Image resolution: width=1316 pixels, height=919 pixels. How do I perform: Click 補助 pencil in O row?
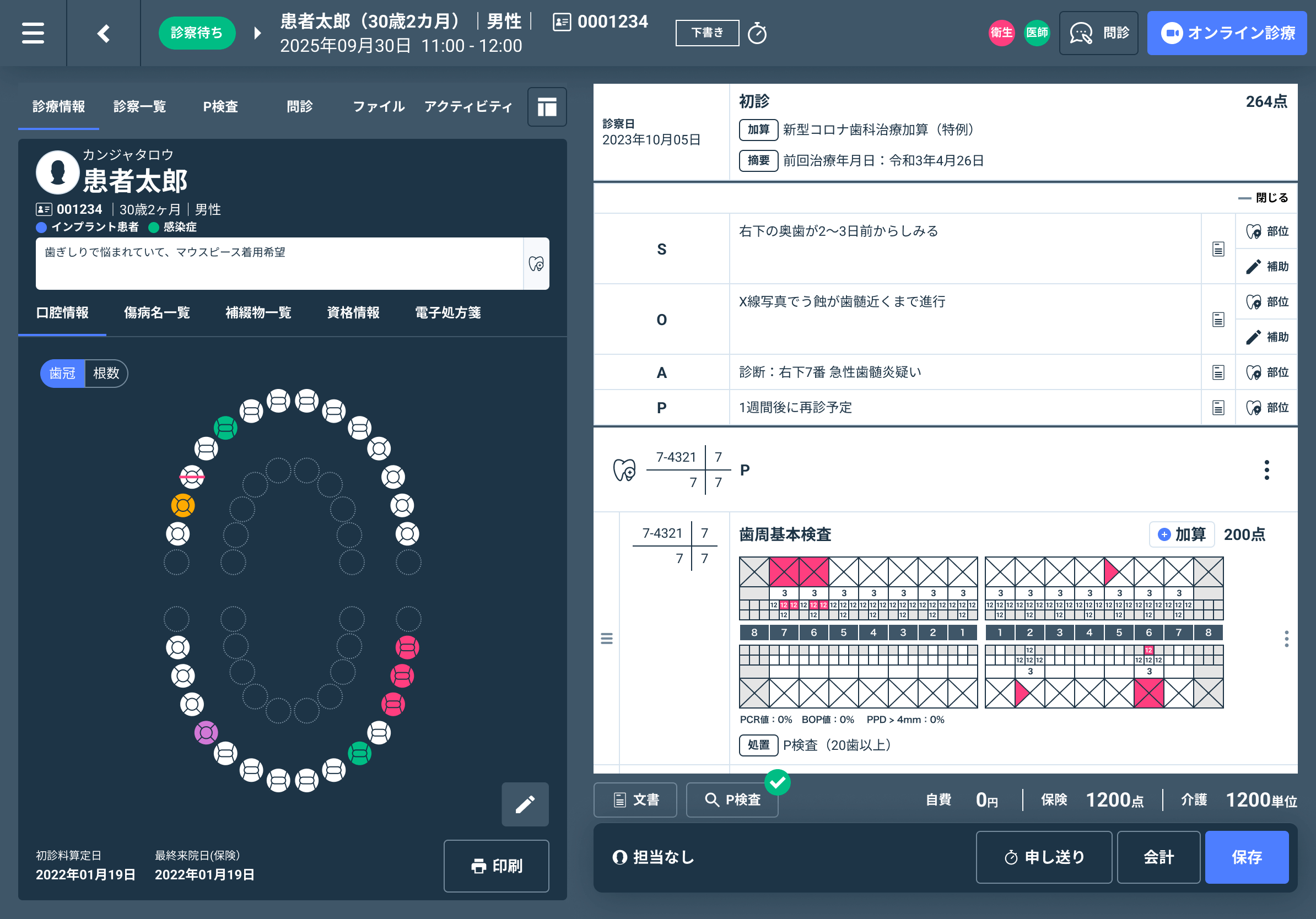click(x=1267, y=337)
